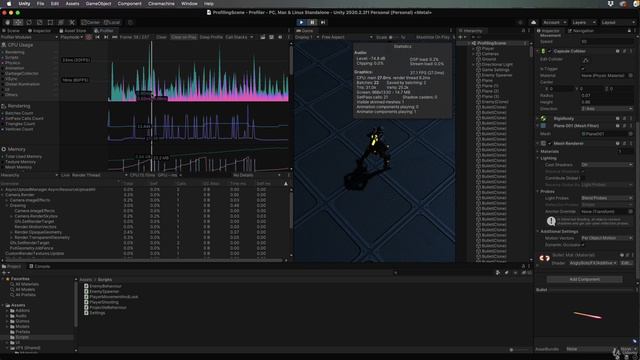Open the Component menu

[x=129, y=4]
